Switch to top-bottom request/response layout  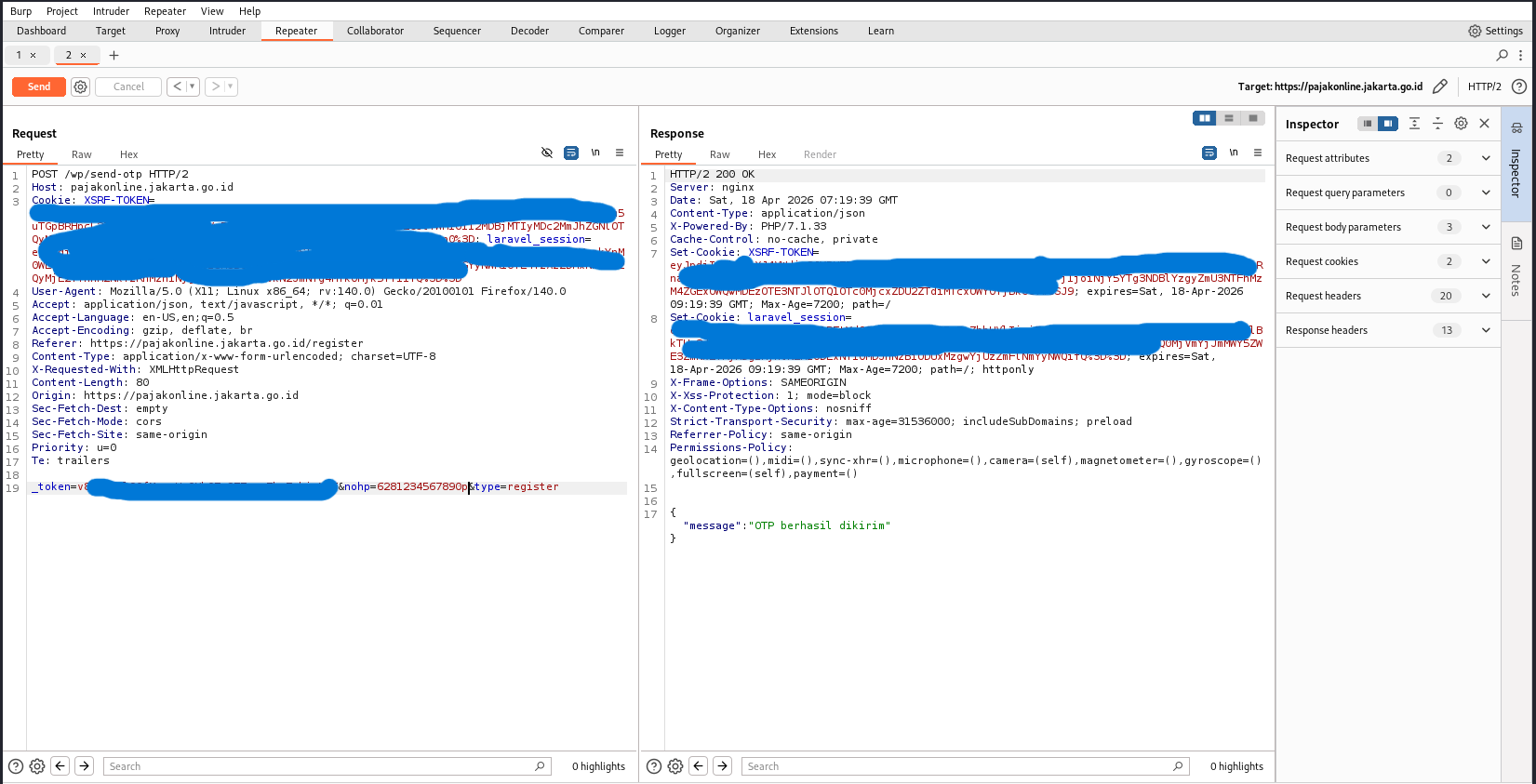[1229, 118]
